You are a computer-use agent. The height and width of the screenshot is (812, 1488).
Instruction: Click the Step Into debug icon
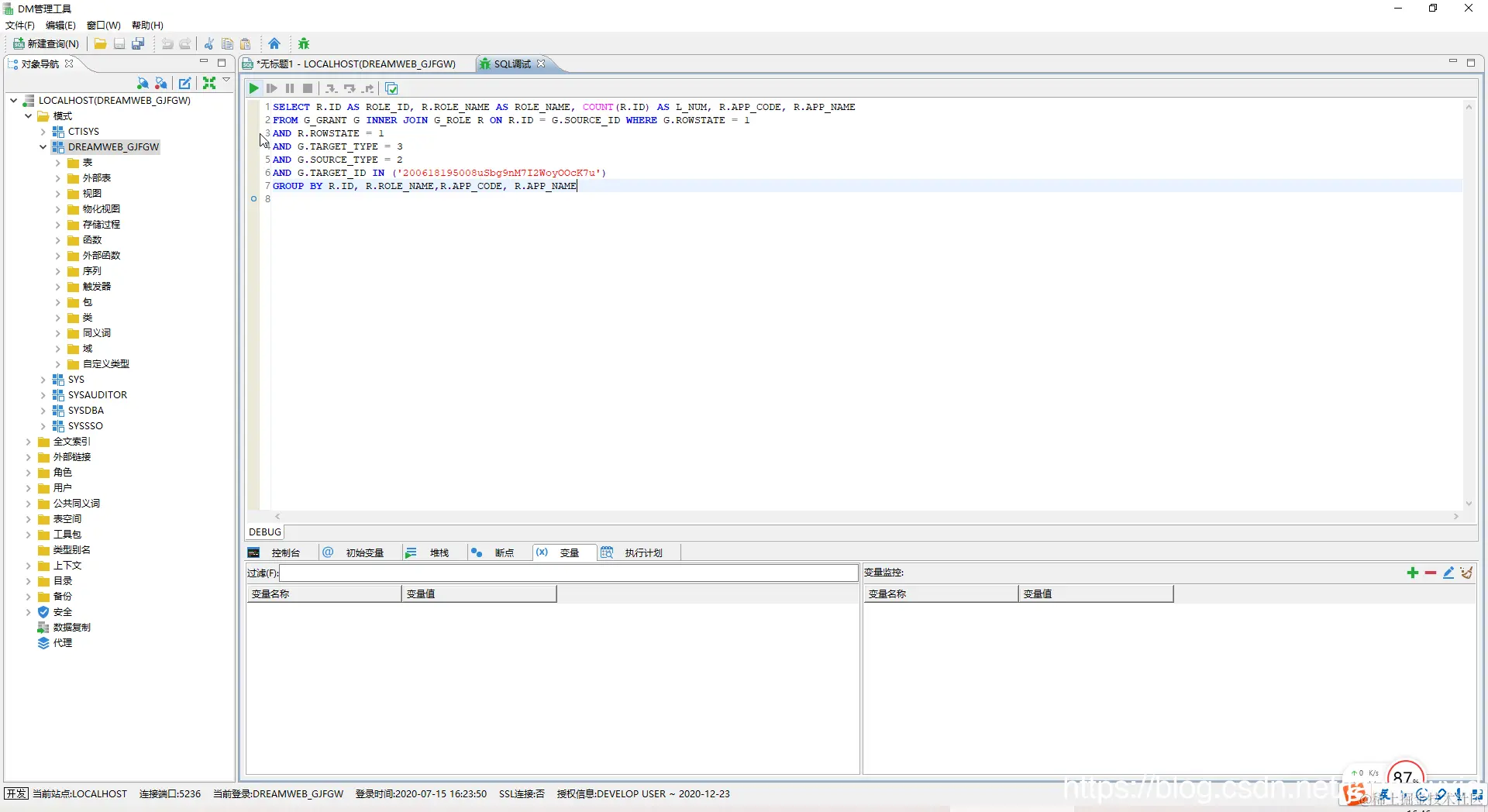tap(331, 88)
